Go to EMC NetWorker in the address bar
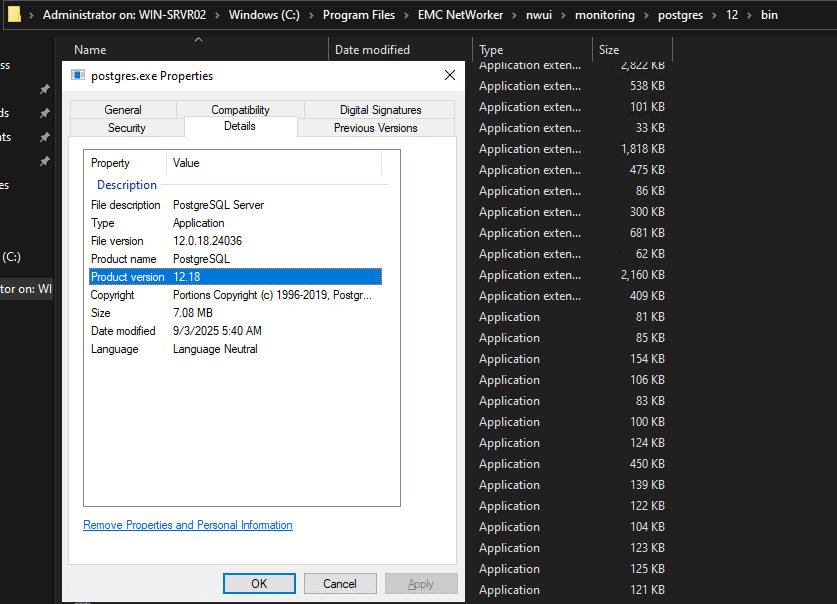837x604 pixels. (x=460, y=15)
